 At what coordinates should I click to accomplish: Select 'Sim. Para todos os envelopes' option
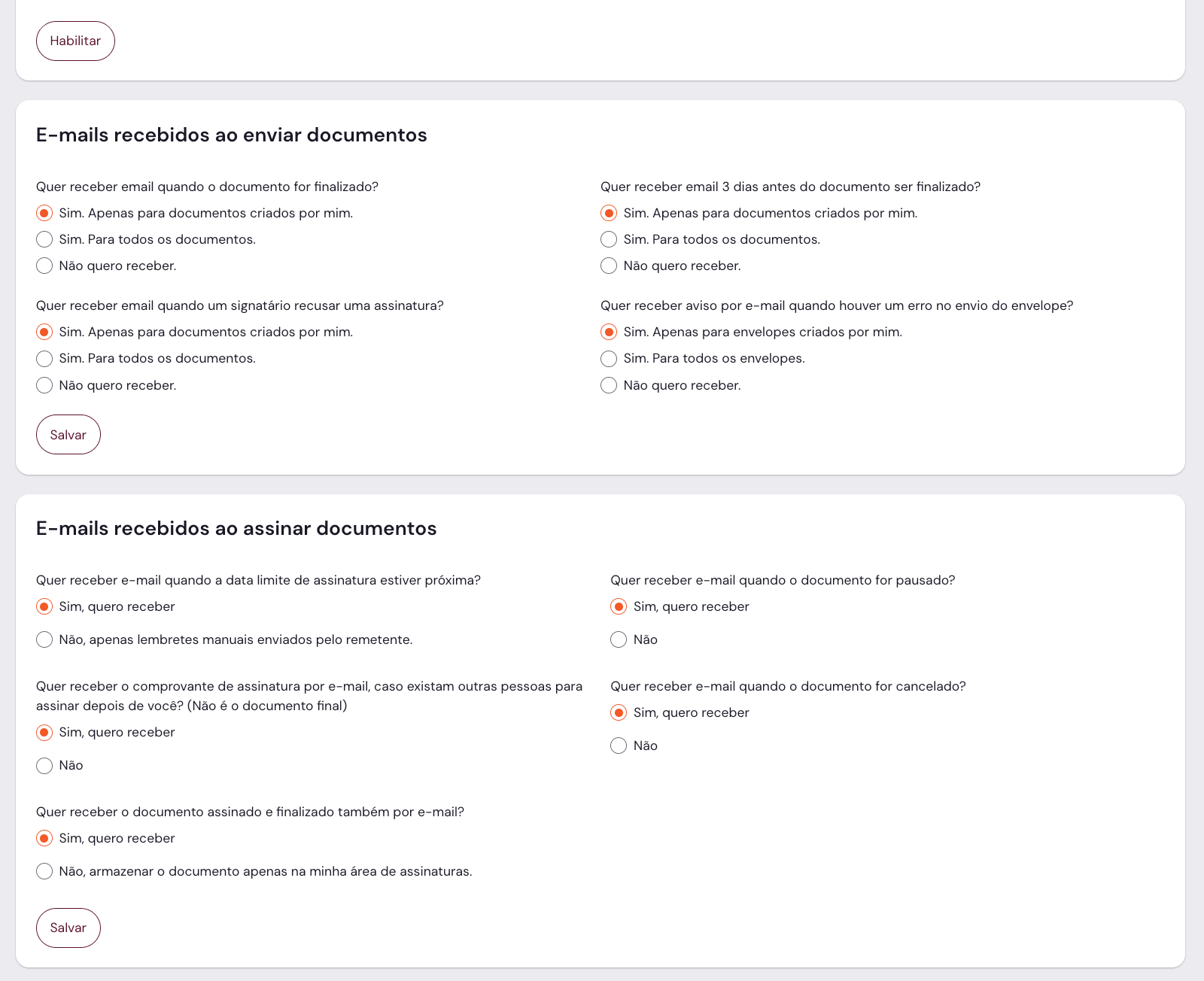point(609,358)
